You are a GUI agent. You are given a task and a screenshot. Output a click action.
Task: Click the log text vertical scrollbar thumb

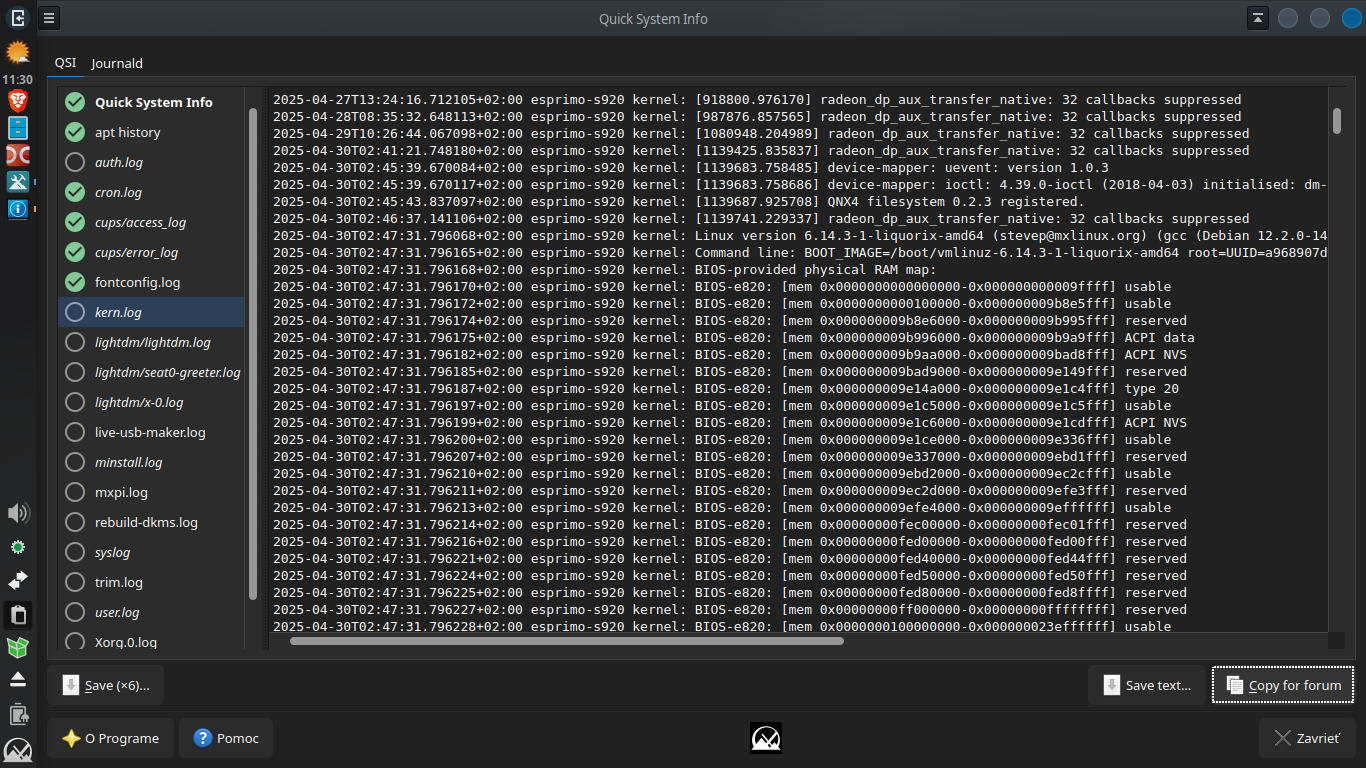click(1337, 120)
